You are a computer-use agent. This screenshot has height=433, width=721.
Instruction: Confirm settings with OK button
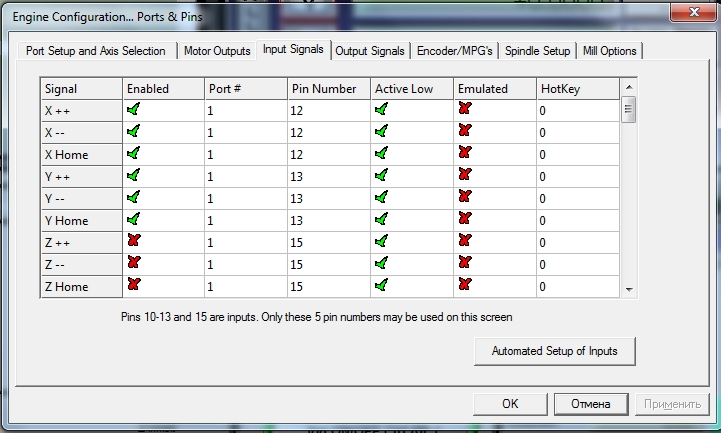point(510,404)
